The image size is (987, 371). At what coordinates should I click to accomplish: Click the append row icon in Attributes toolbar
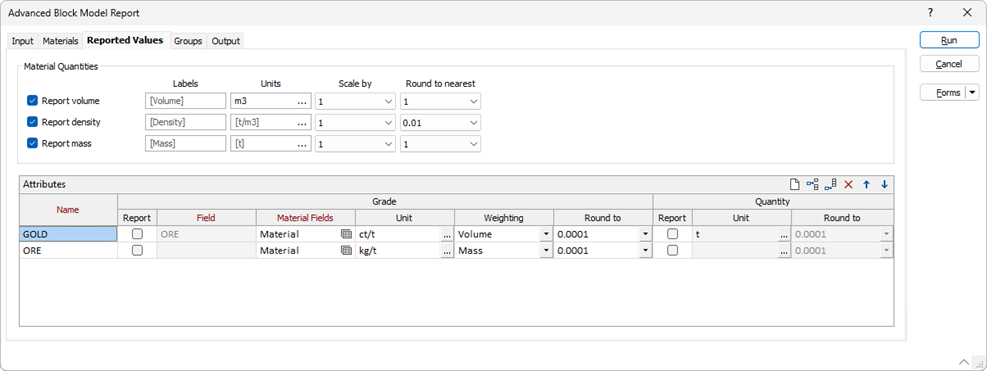[830, 185]
